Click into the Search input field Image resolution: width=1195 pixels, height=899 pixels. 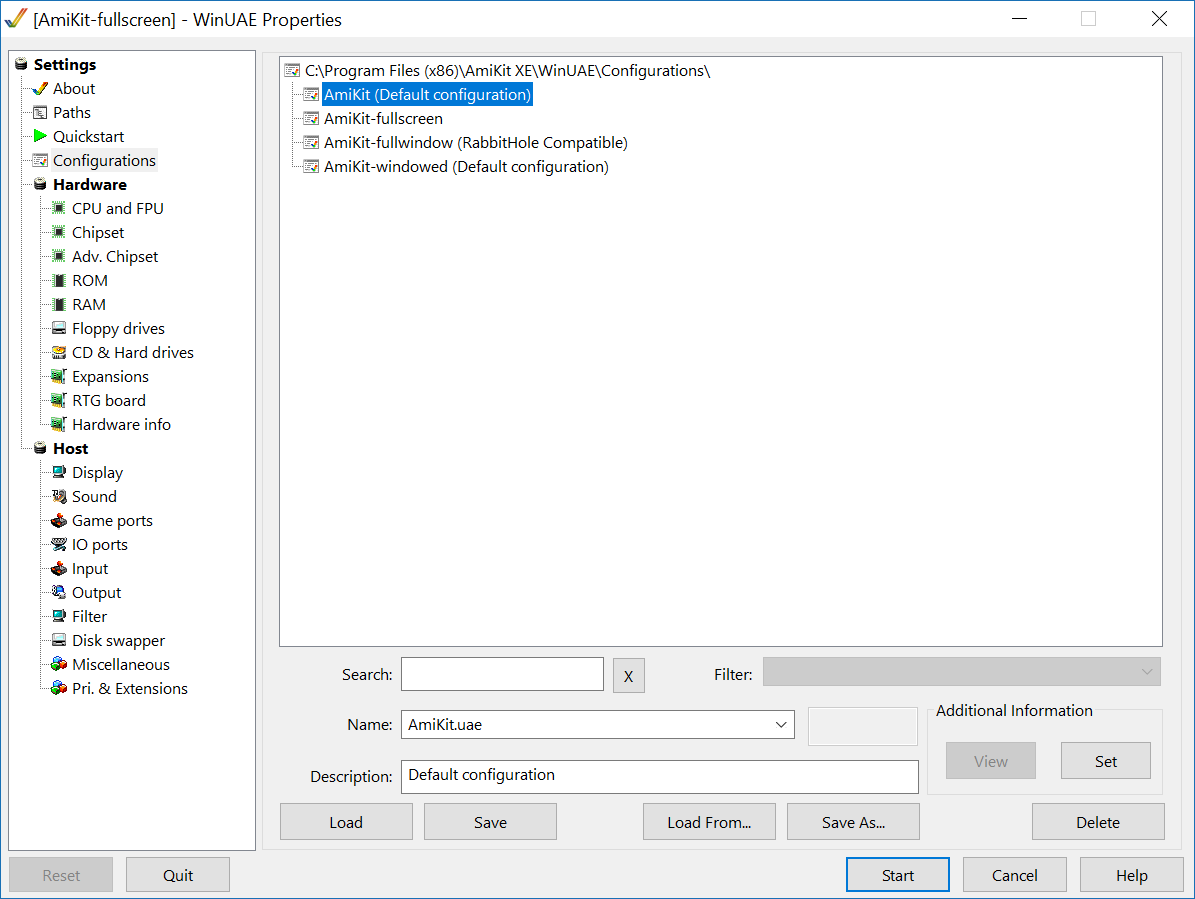[502, 674]
